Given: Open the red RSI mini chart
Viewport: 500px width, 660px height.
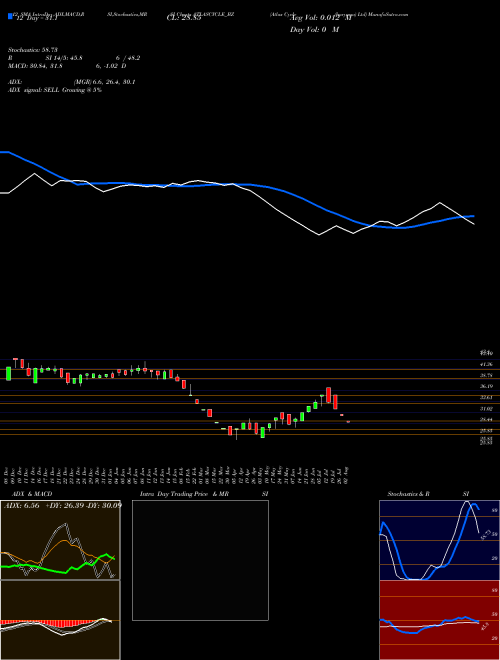Looking at the screenshot, I should (x=439, y=620).
